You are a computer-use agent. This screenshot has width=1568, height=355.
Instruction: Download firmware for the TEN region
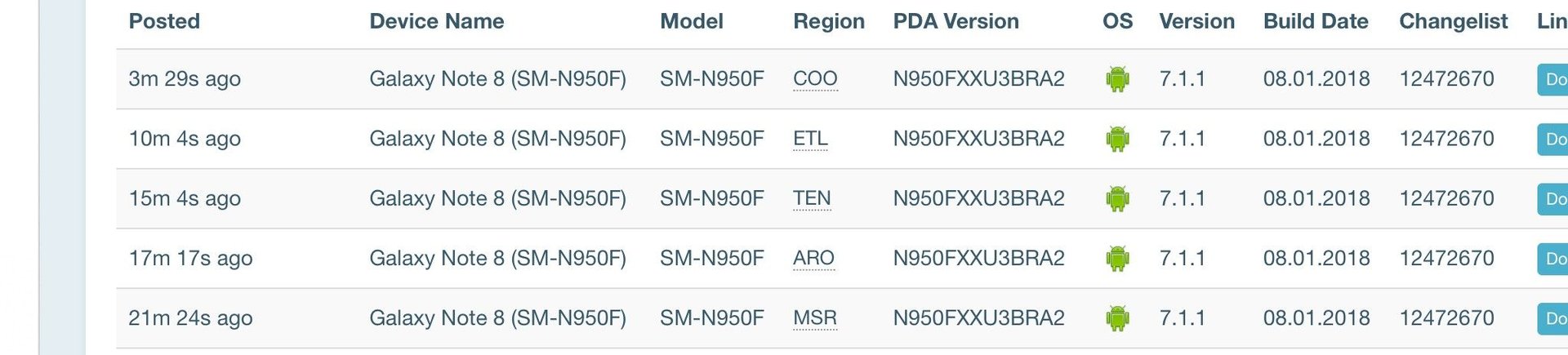click(x=1552, y=198)
